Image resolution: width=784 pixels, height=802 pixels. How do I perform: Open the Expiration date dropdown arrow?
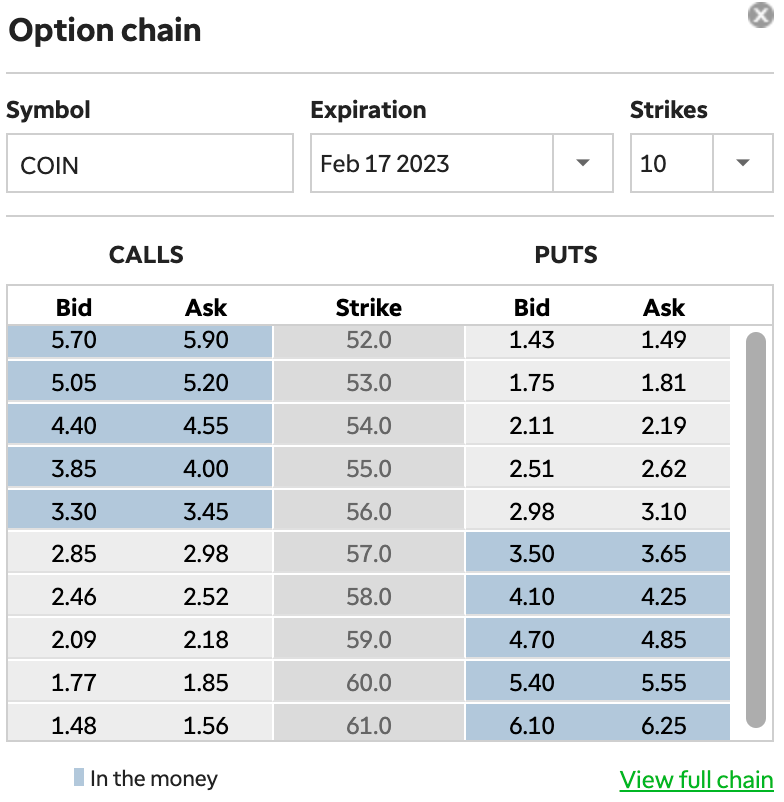(582, 164)
